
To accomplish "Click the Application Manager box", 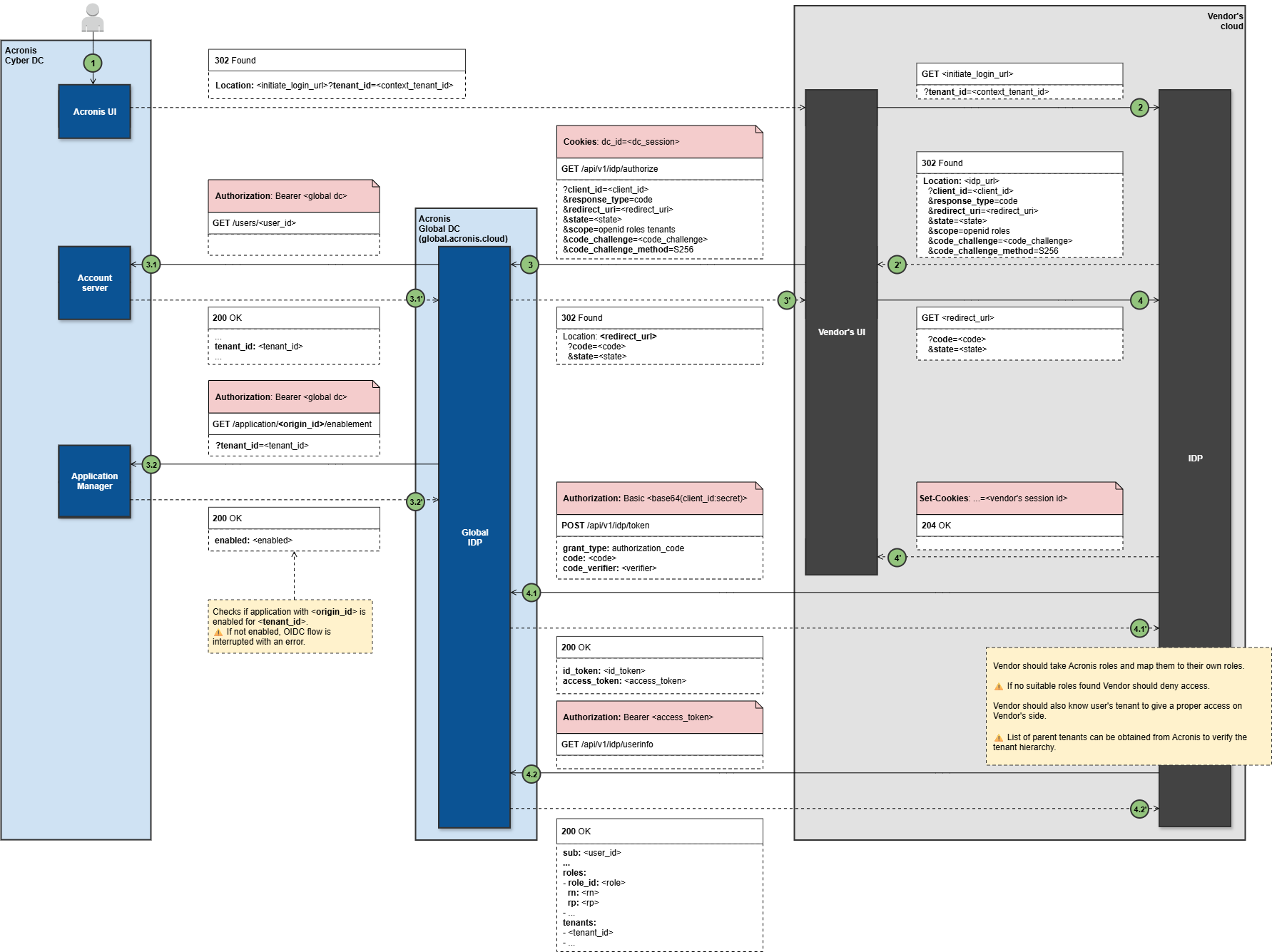I will point(94,481).
